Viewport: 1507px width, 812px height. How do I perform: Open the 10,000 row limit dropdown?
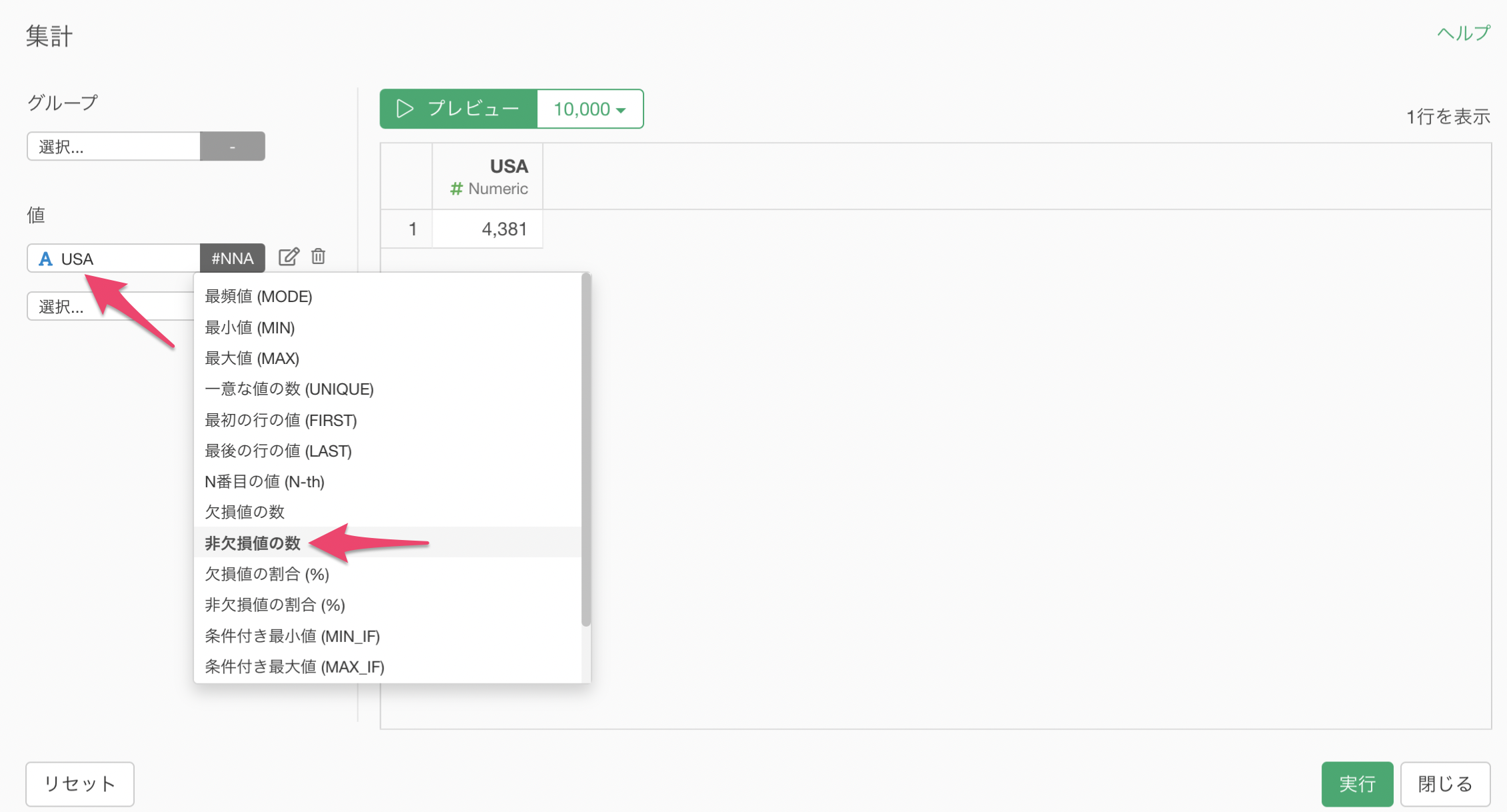(x=589, y=109)
